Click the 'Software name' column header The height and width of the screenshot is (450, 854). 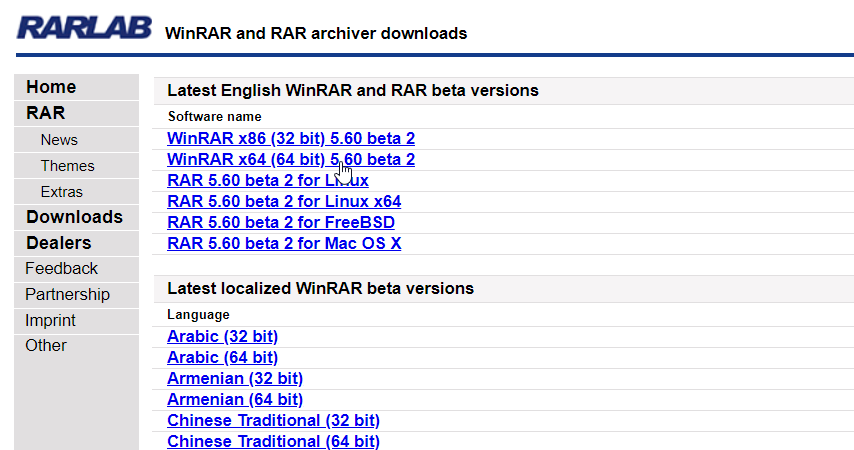pyautogui.click(x=215, y=117)
